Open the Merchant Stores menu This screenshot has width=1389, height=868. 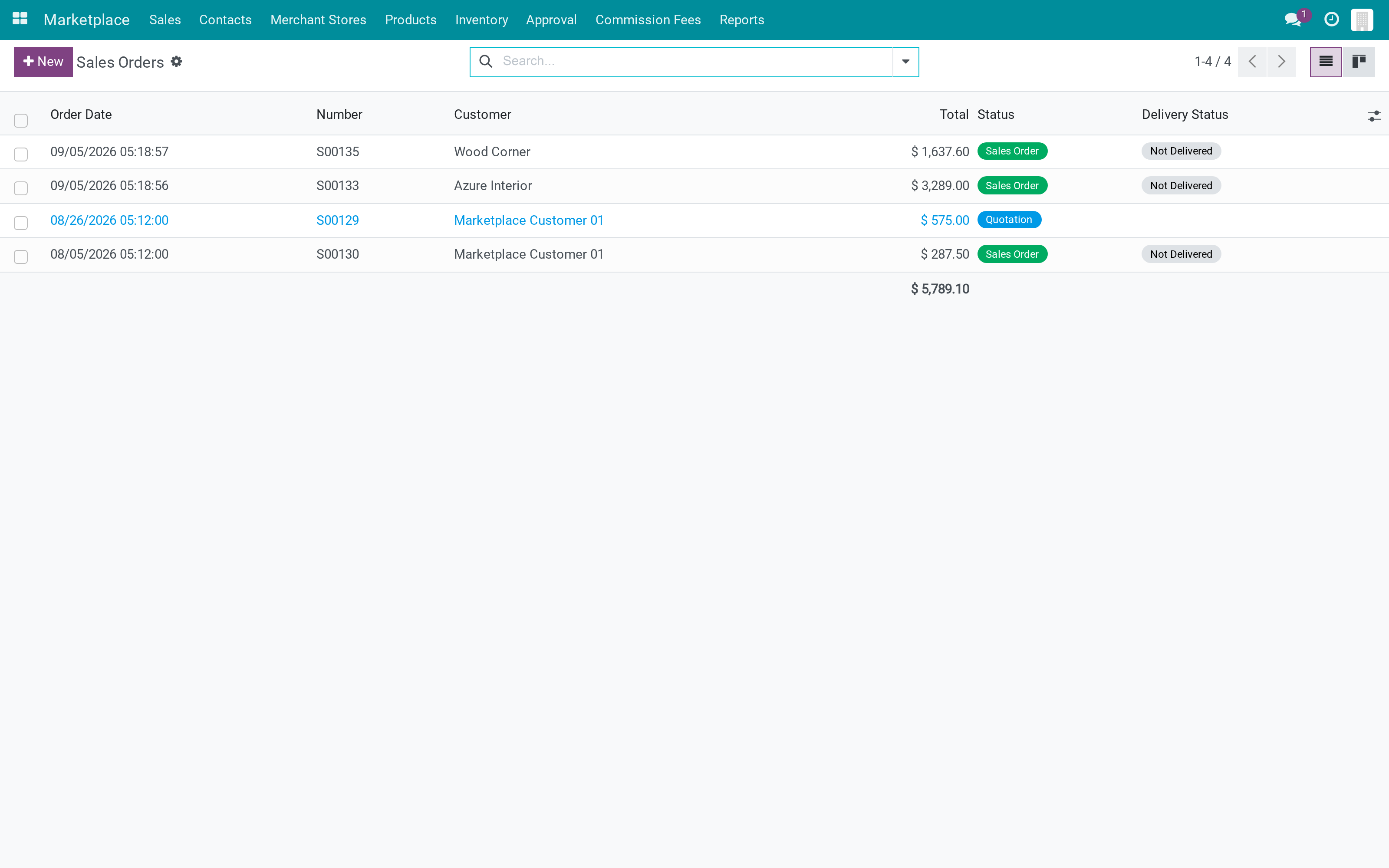[x=318, y=20]
